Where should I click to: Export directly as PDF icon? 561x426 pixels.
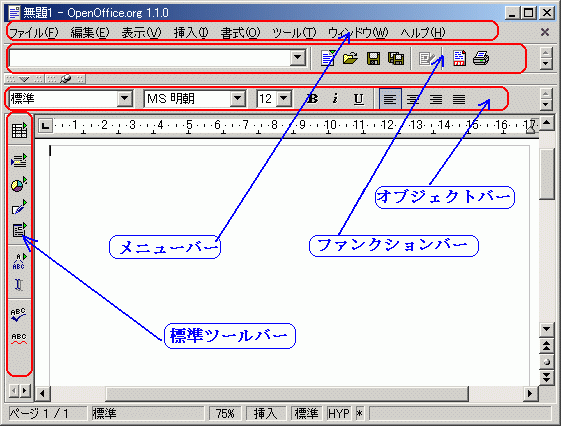[459, 58]
